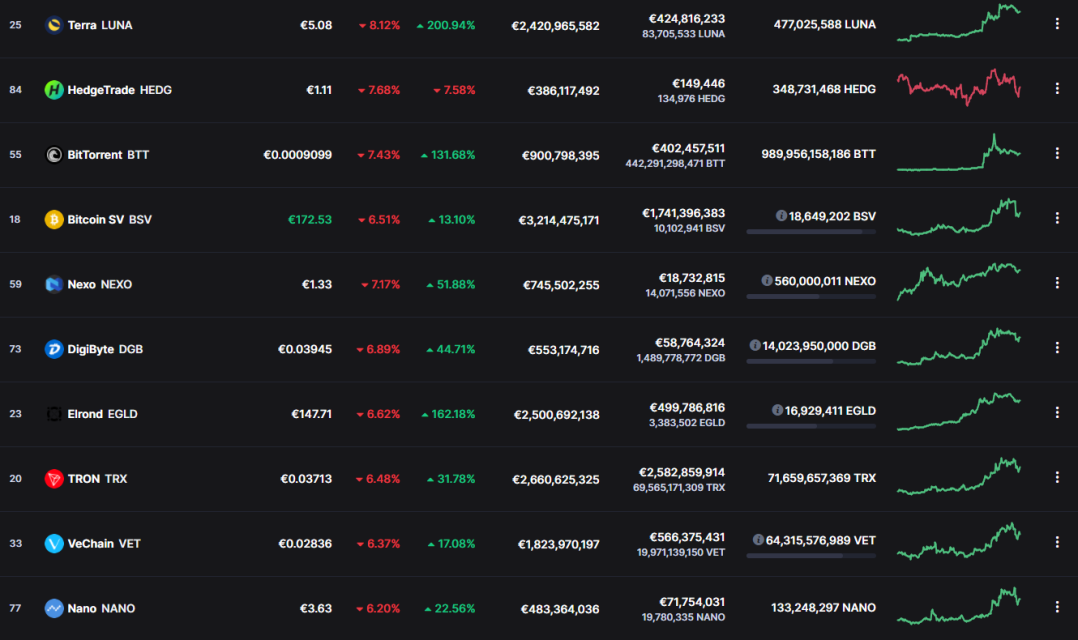The image size is (1078, 640).
Task: Click the VET supply progress bar
Action: coord(811,555)
